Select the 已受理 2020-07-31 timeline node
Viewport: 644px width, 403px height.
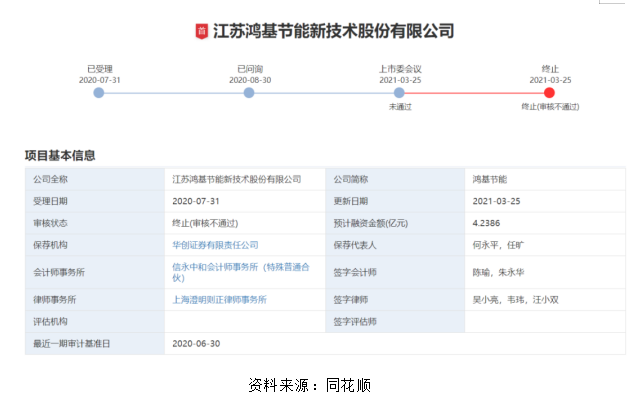click(99, 93)
